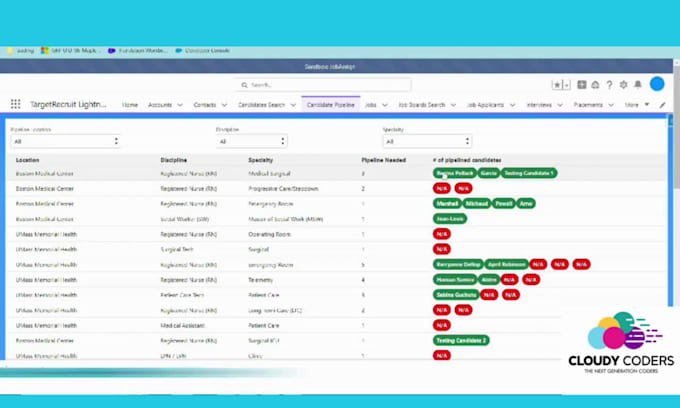
Task: Open the Developer Console bookmark
Action: coord(203,51)
